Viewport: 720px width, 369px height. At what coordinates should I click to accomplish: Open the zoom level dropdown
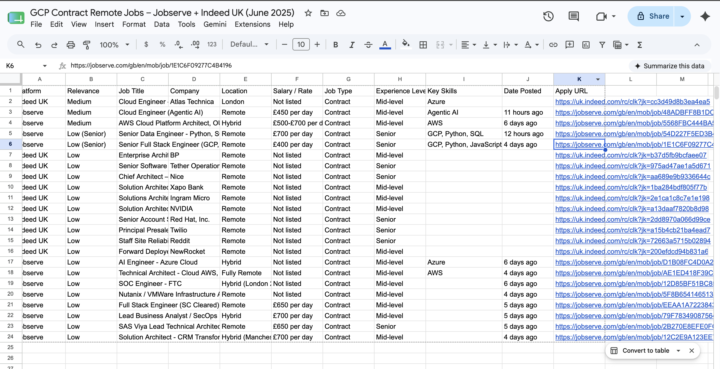point(114,45)
